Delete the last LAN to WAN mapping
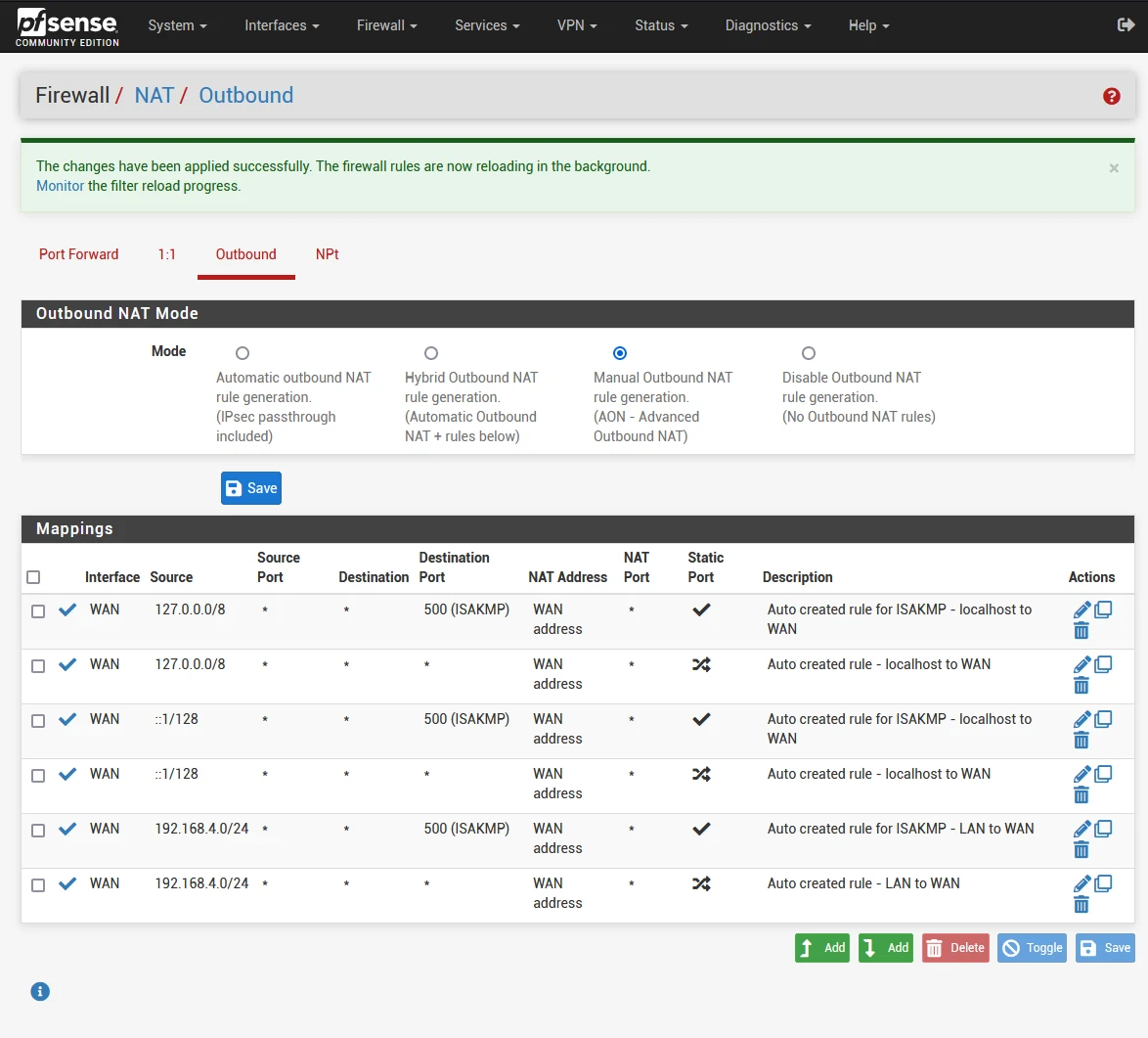This screenshot has height=1038, width=1148. 1082,905
